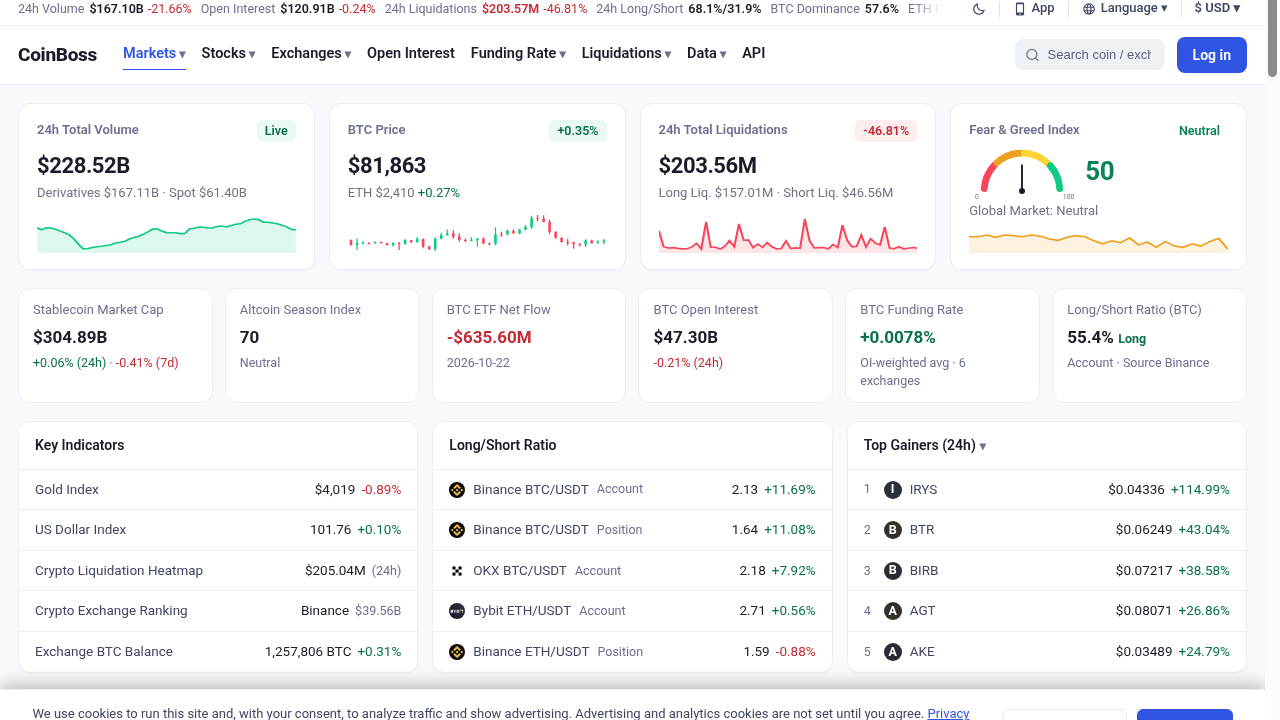Image resolution: width=1280 pixels, height=720 pixels.
Task: Click the AKE coin icon
Action: (x=893, y=652)
